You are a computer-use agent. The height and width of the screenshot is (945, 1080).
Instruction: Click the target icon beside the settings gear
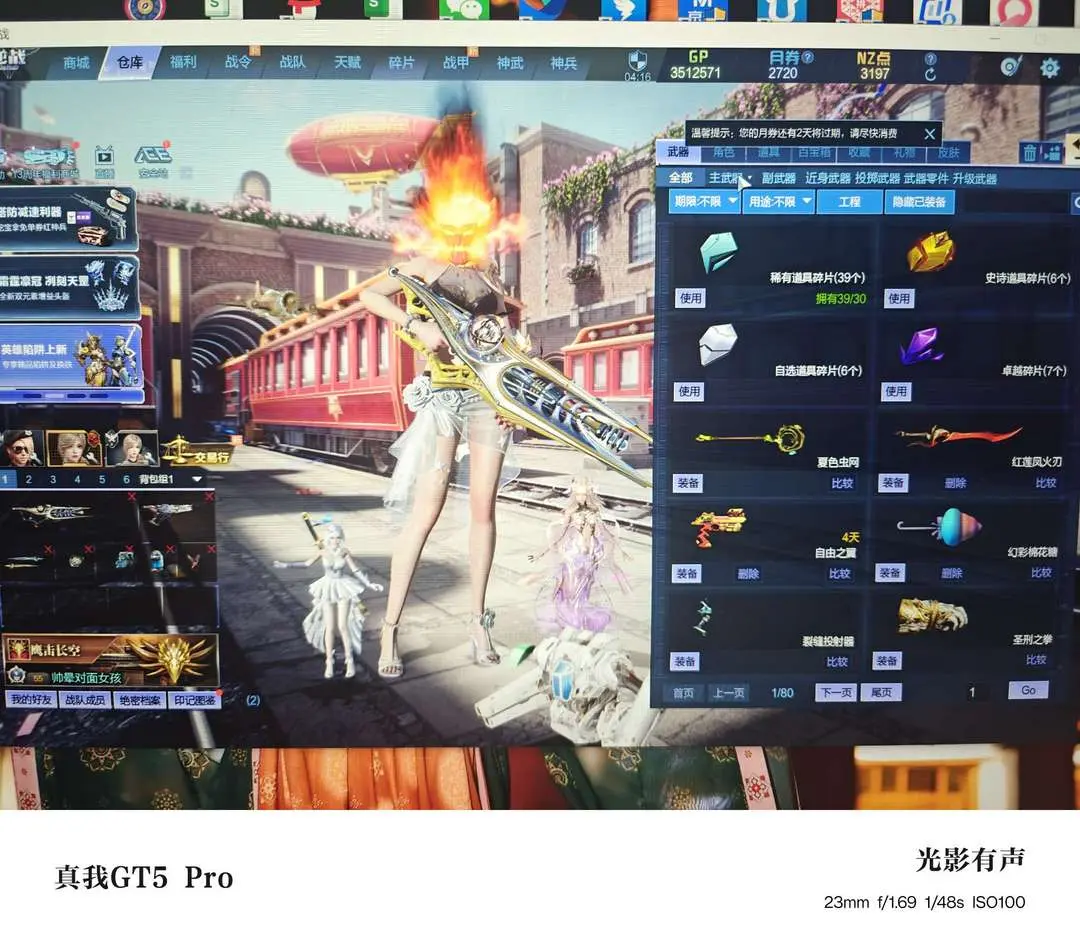coord(1010,66)
